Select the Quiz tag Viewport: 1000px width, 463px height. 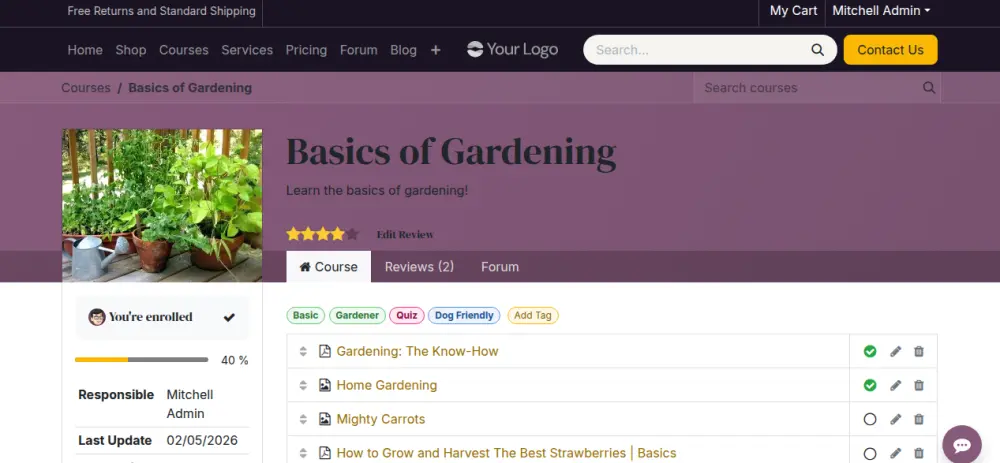[406, 316]
